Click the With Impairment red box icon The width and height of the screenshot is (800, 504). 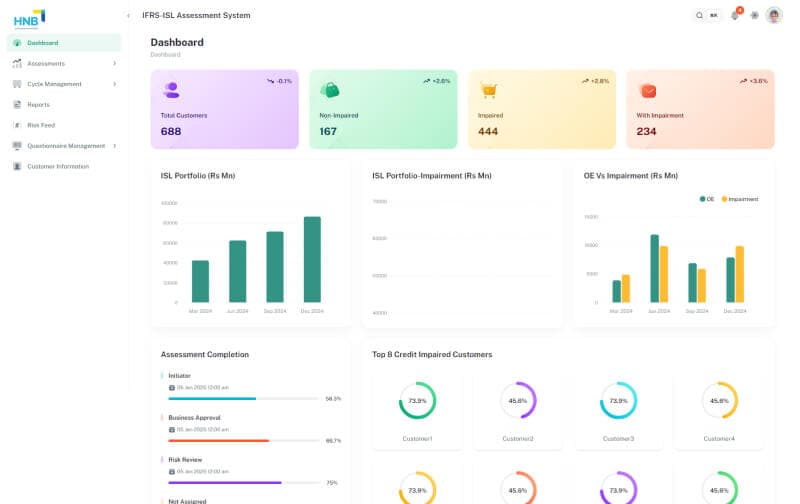648,91
